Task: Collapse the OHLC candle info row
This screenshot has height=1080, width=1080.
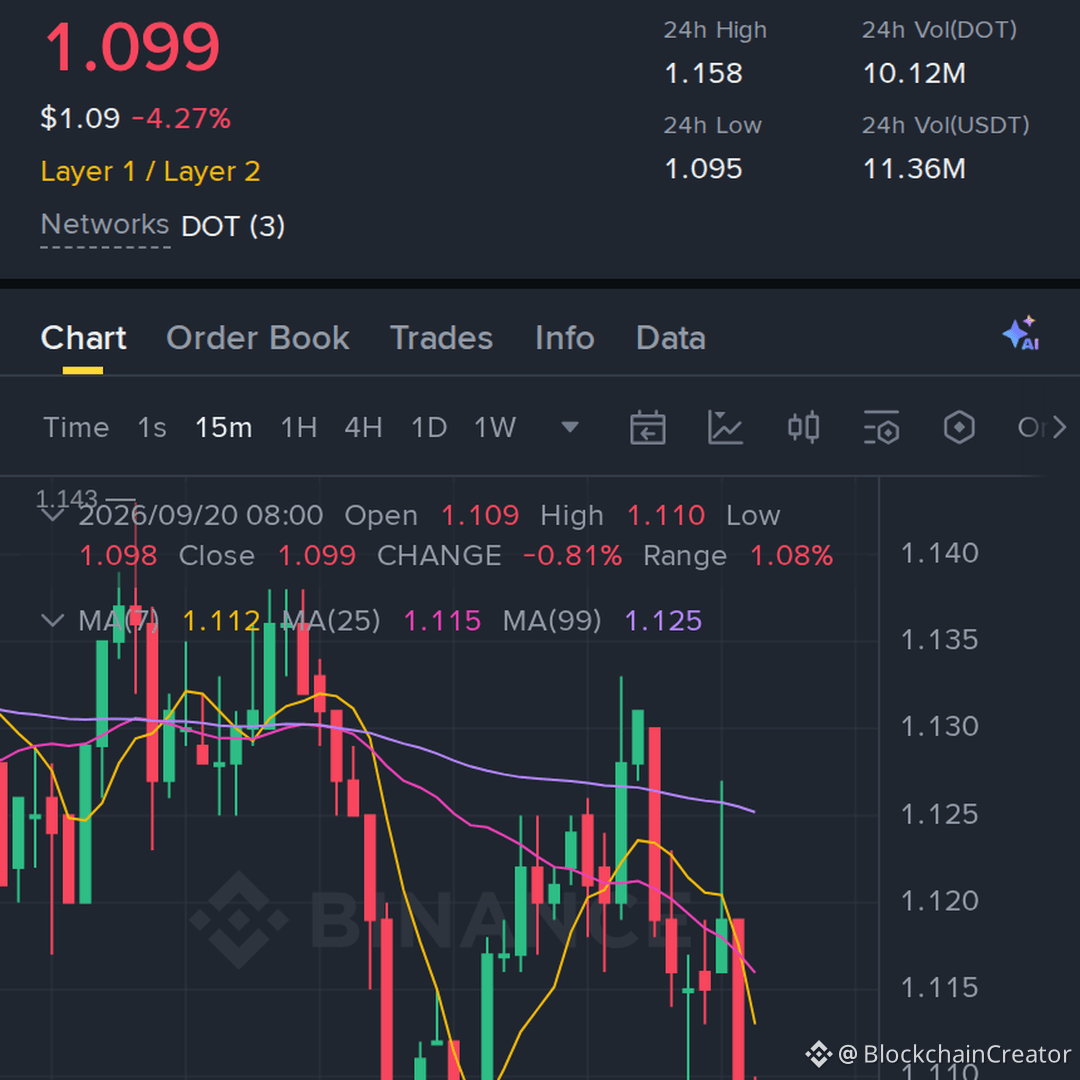Action: click(52, 515)
